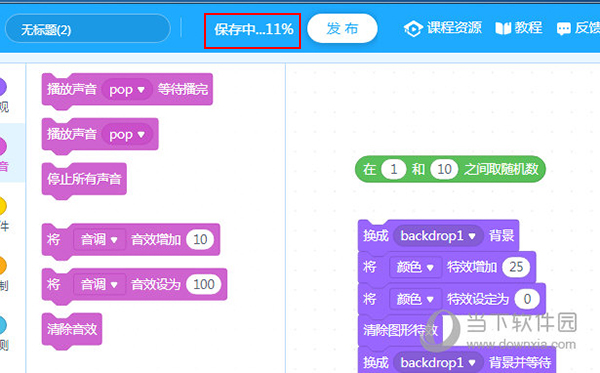Viewport: 600px width, 373px height.
Task: Open the 反馈 feedback chat icon
Action: pyautogui.click(x=563, y=29)
